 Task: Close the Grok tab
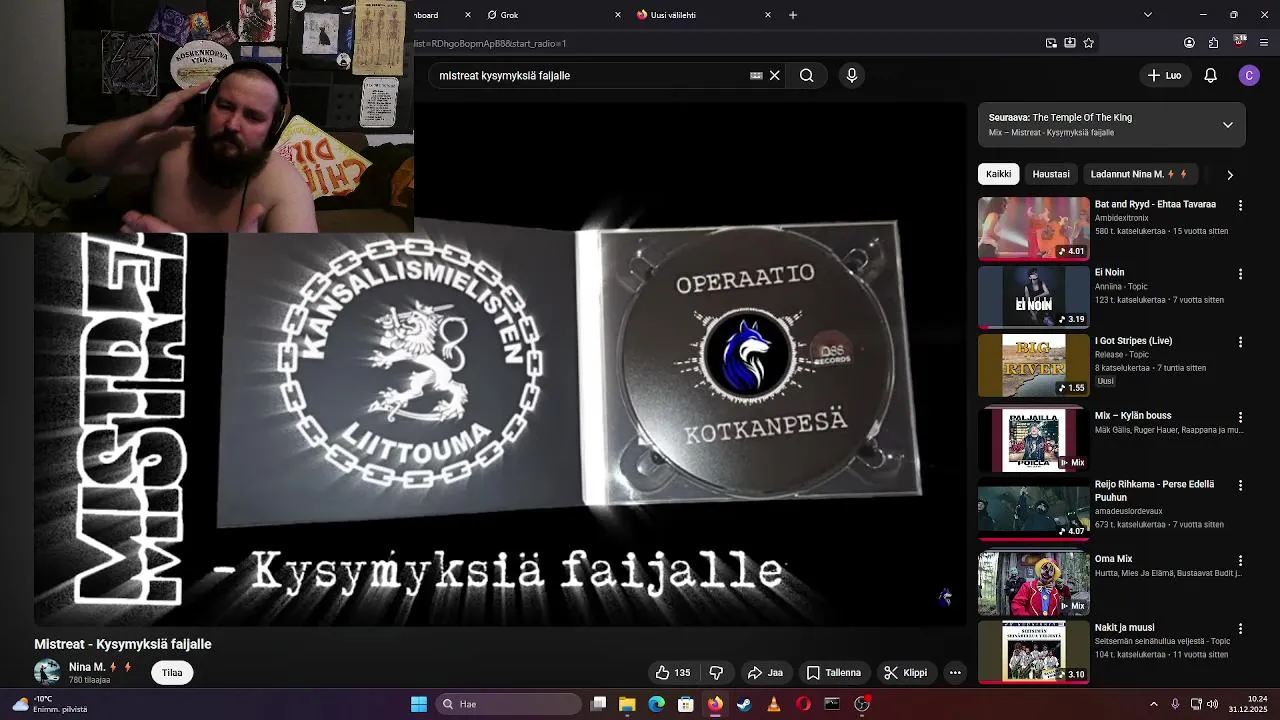click(617, 15)
